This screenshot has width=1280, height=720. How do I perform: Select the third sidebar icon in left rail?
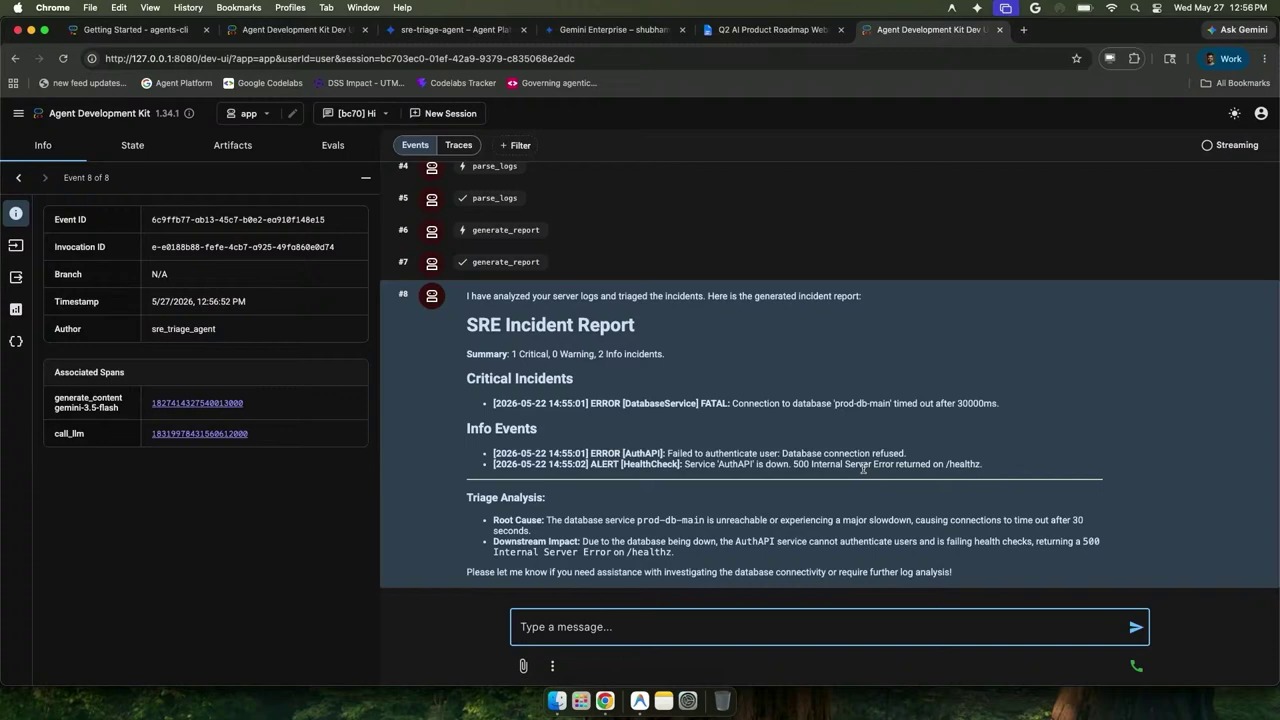16,277
